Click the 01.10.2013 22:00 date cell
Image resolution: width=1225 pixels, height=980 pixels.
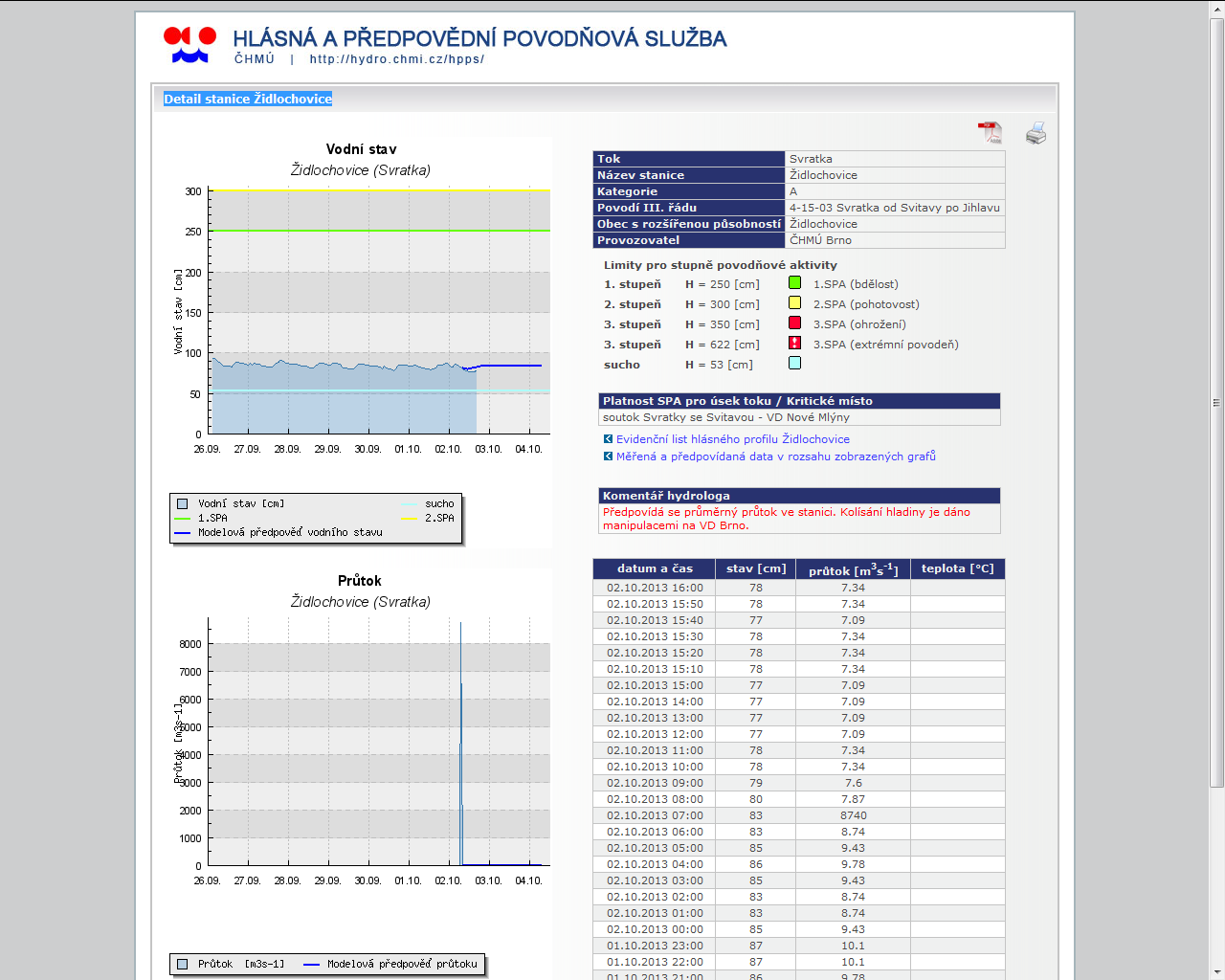(655, 962)
